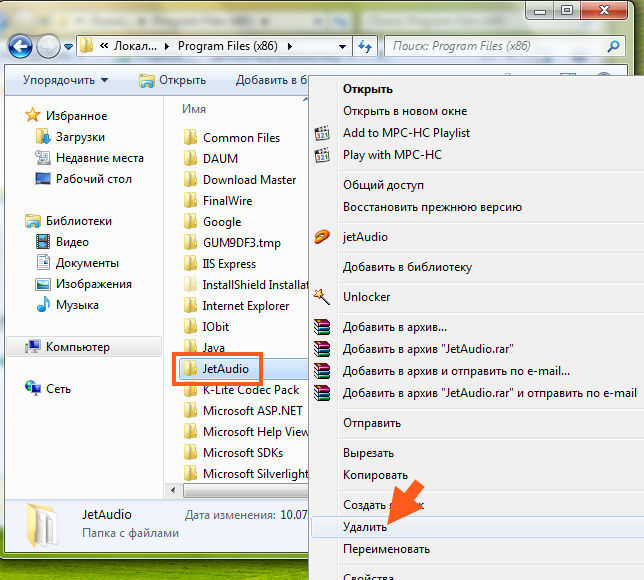Open the jetAudio context menu entry

pyautogui.click(x=365, y=237)
